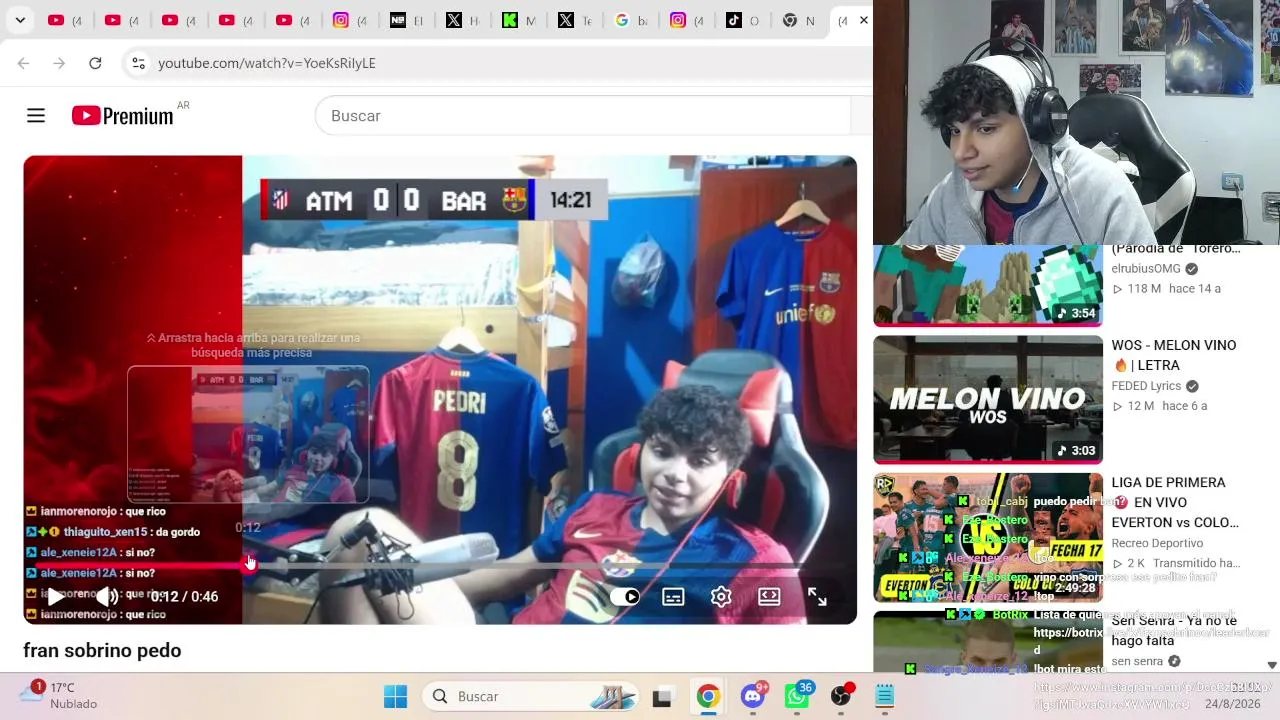The width and height of the screenshot is (1280, 720).
Task: Open the Kick tab
Action: (519, 20)
